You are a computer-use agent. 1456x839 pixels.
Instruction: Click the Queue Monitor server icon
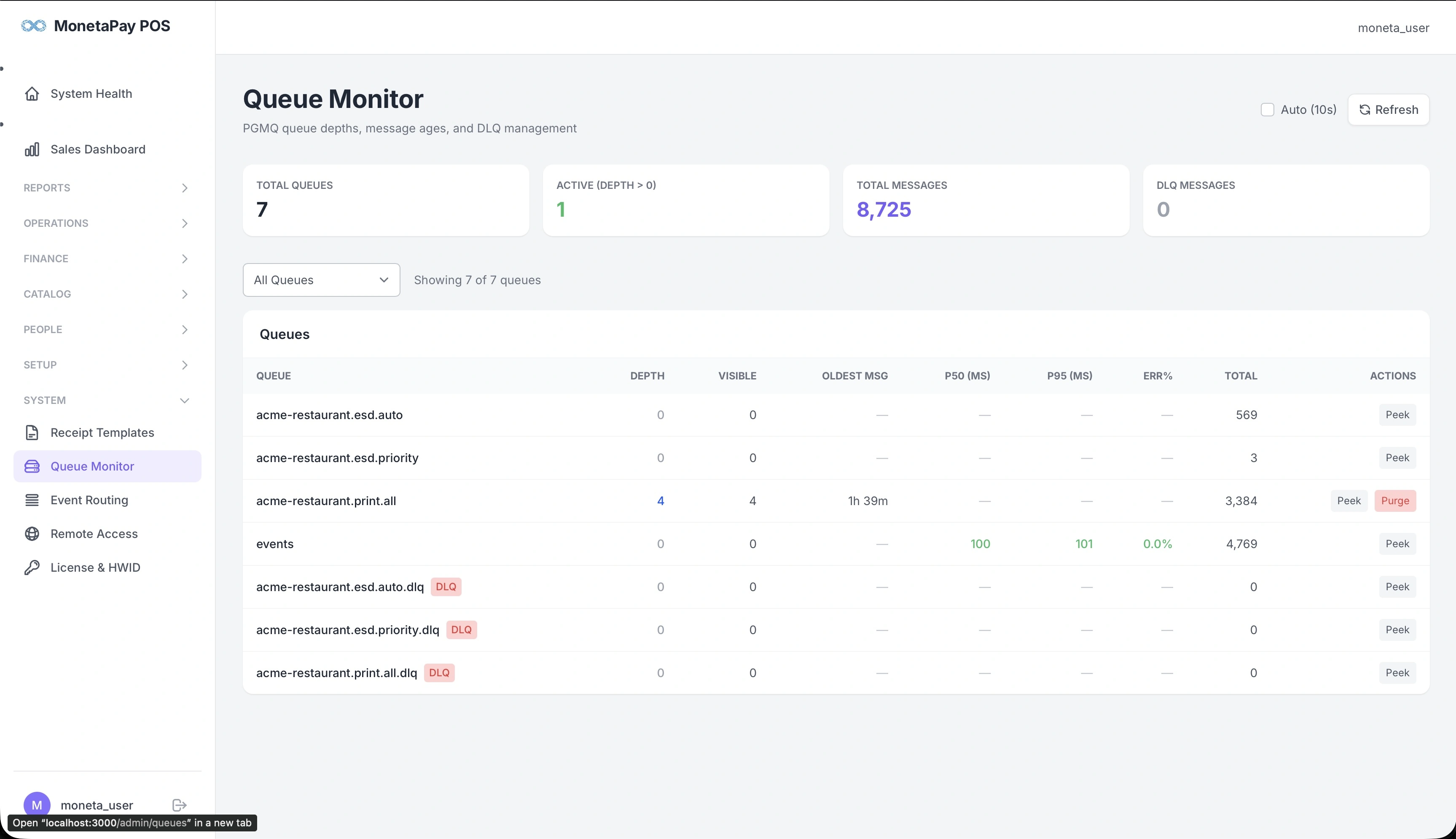[32, 466]
